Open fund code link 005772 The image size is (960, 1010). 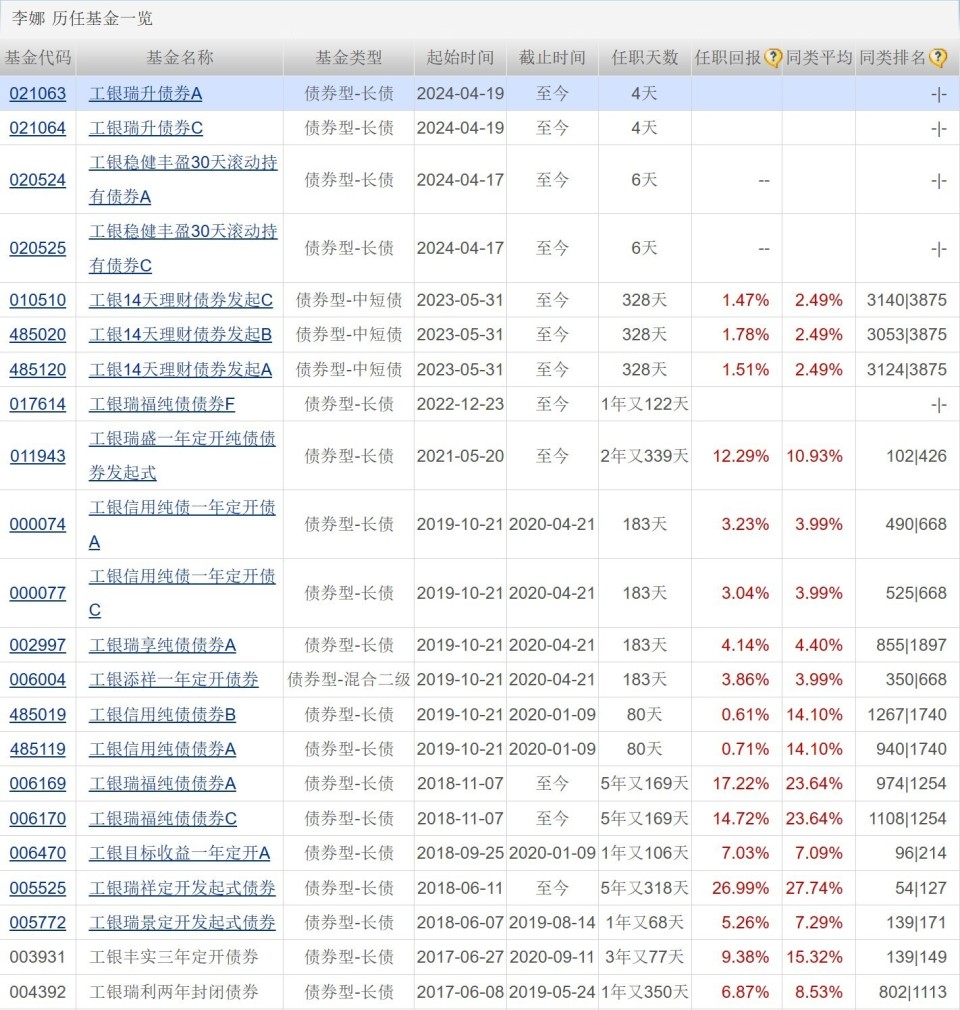click(x=37, y=923)
